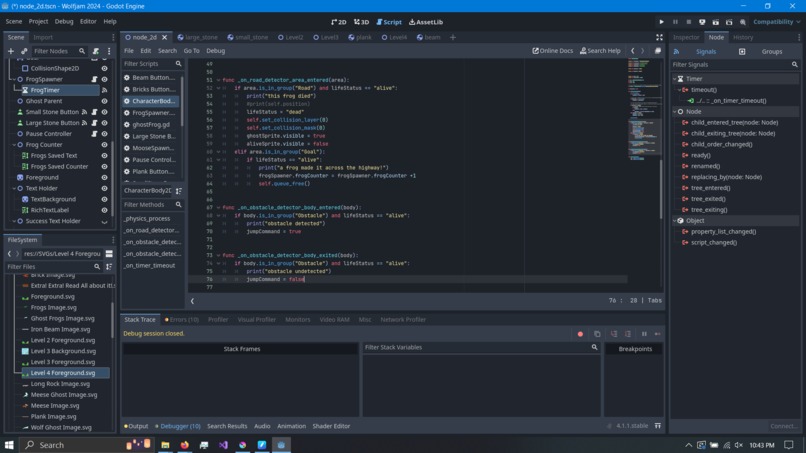Switch to the Import tab
This screenshot has height=453, width=806.
tap(43, 37)
